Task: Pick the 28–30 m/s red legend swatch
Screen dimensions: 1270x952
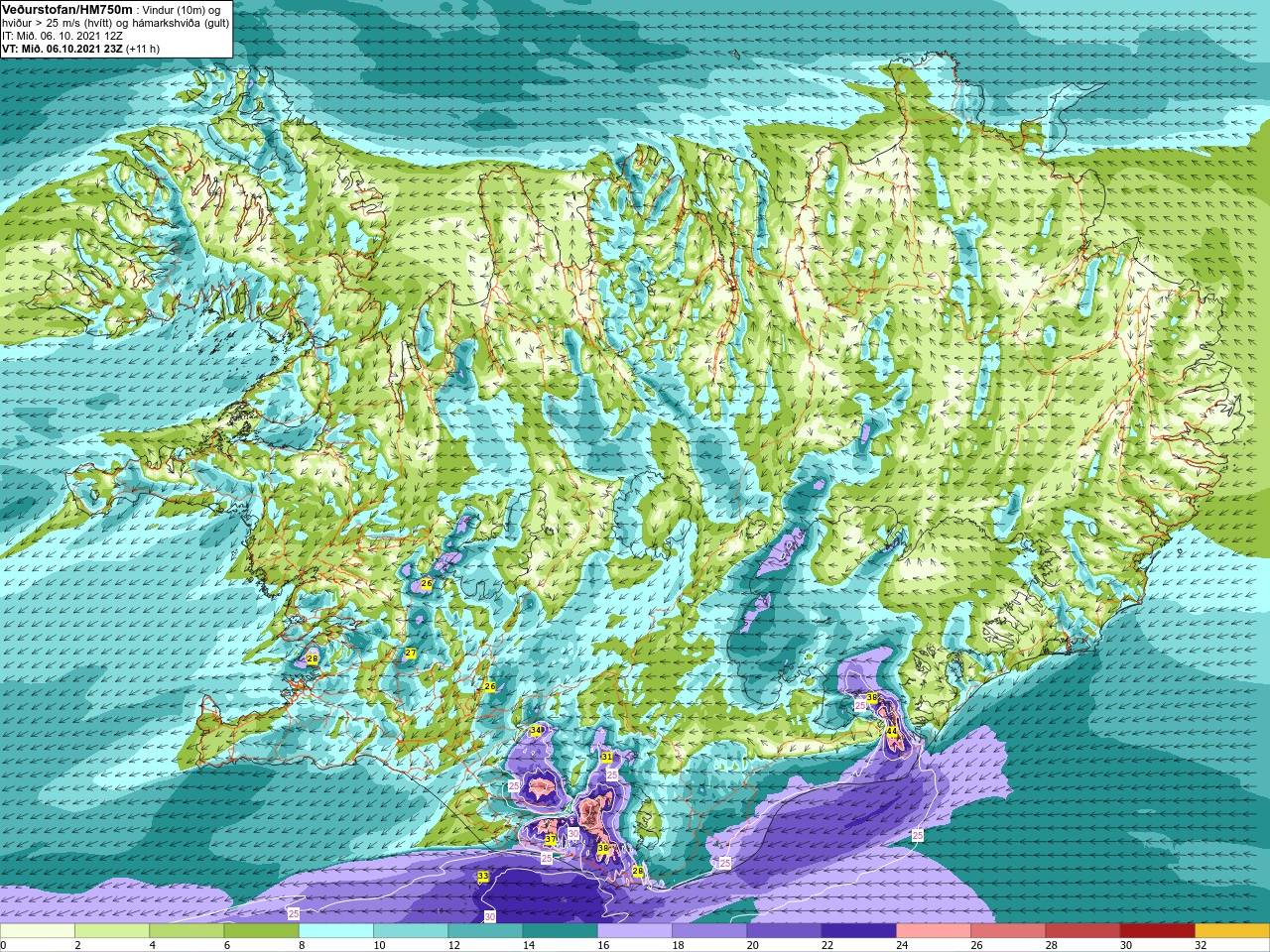Action: (x=1083, y=931)
